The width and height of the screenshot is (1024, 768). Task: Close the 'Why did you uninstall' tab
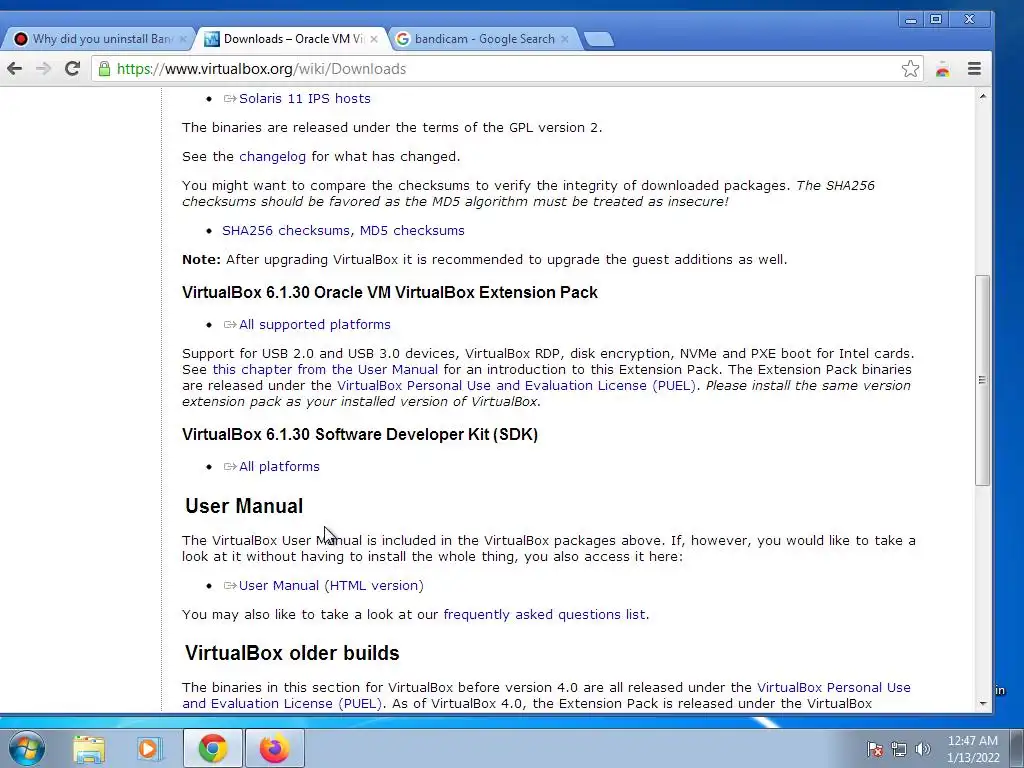(x=183, y=39)
